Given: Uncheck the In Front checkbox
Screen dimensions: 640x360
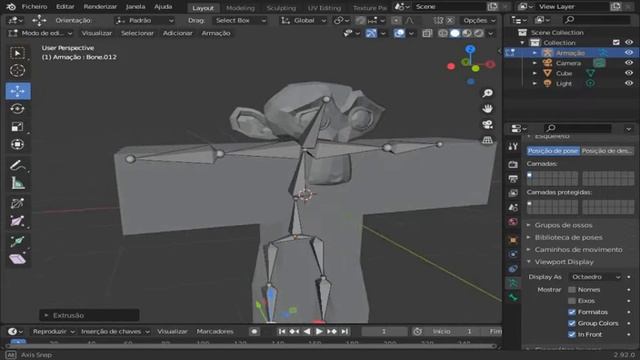Looking at the screenshot, I should click(x=572, y=334).
